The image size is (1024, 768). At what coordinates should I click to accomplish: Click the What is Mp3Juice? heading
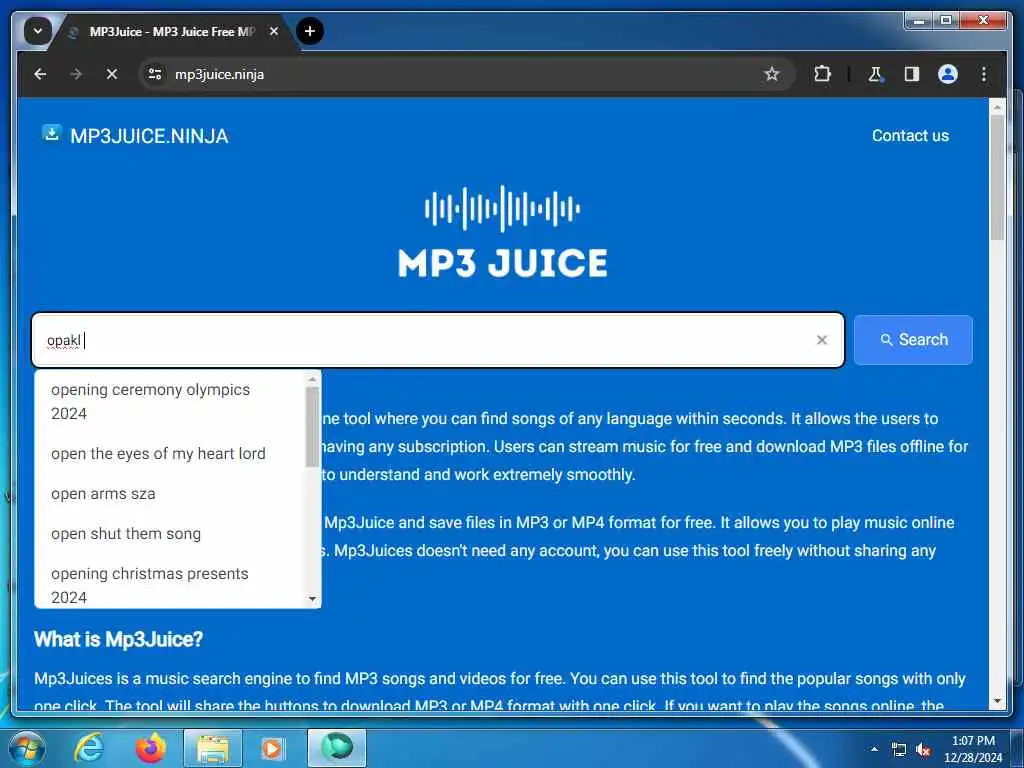118,639
